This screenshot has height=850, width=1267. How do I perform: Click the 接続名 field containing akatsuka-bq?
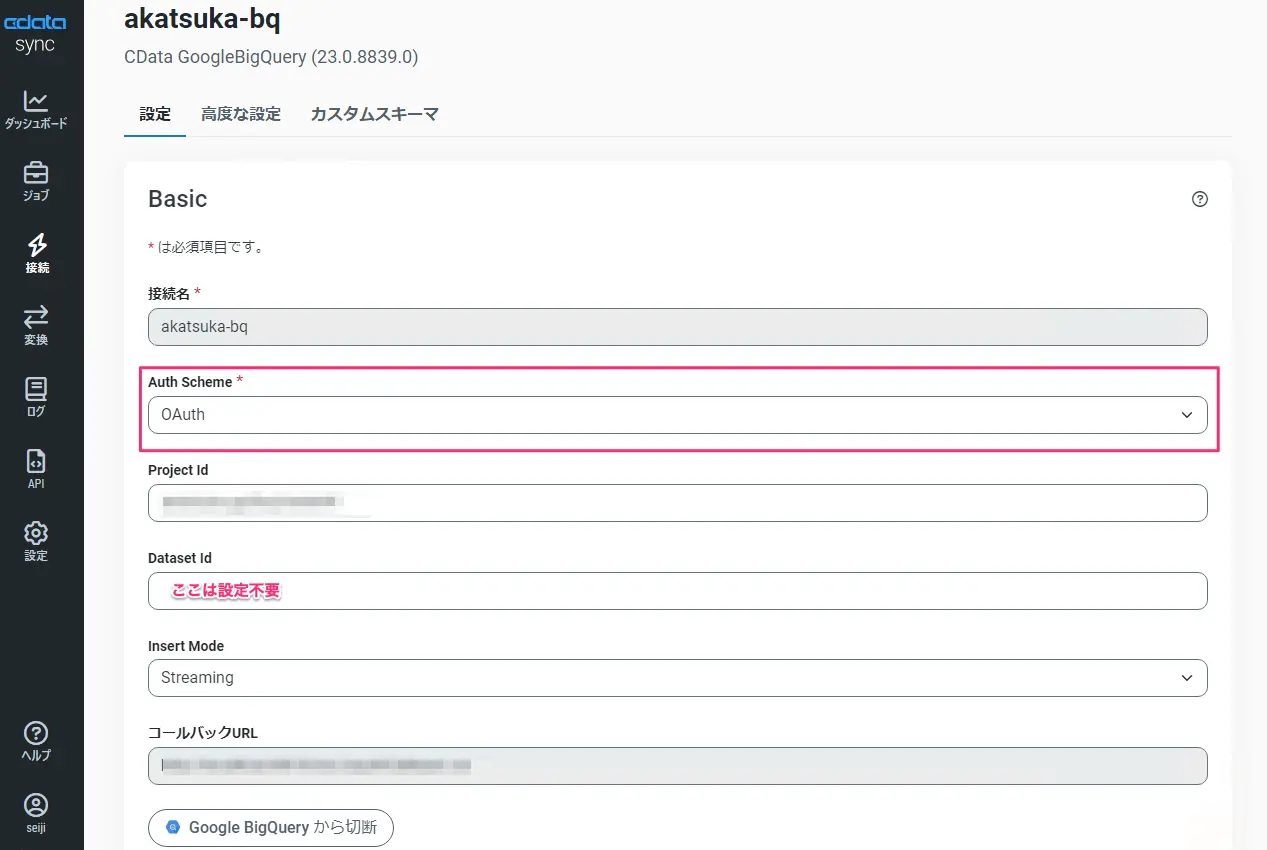click(x=677, y=327)
